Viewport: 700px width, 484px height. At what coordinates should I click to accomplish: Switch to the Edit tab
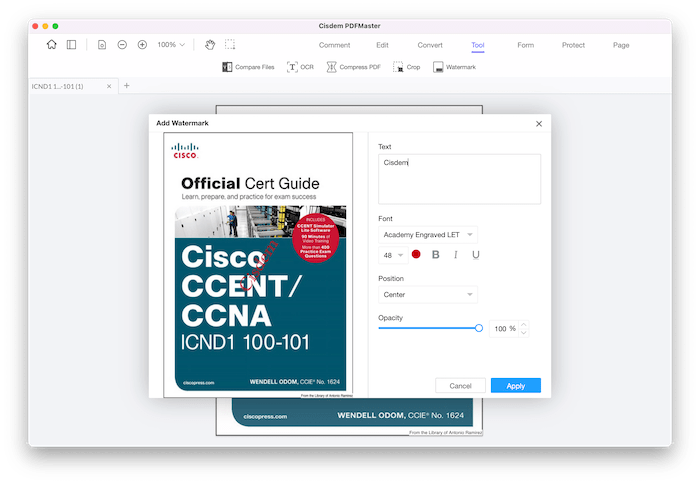(x=382, y=45)
